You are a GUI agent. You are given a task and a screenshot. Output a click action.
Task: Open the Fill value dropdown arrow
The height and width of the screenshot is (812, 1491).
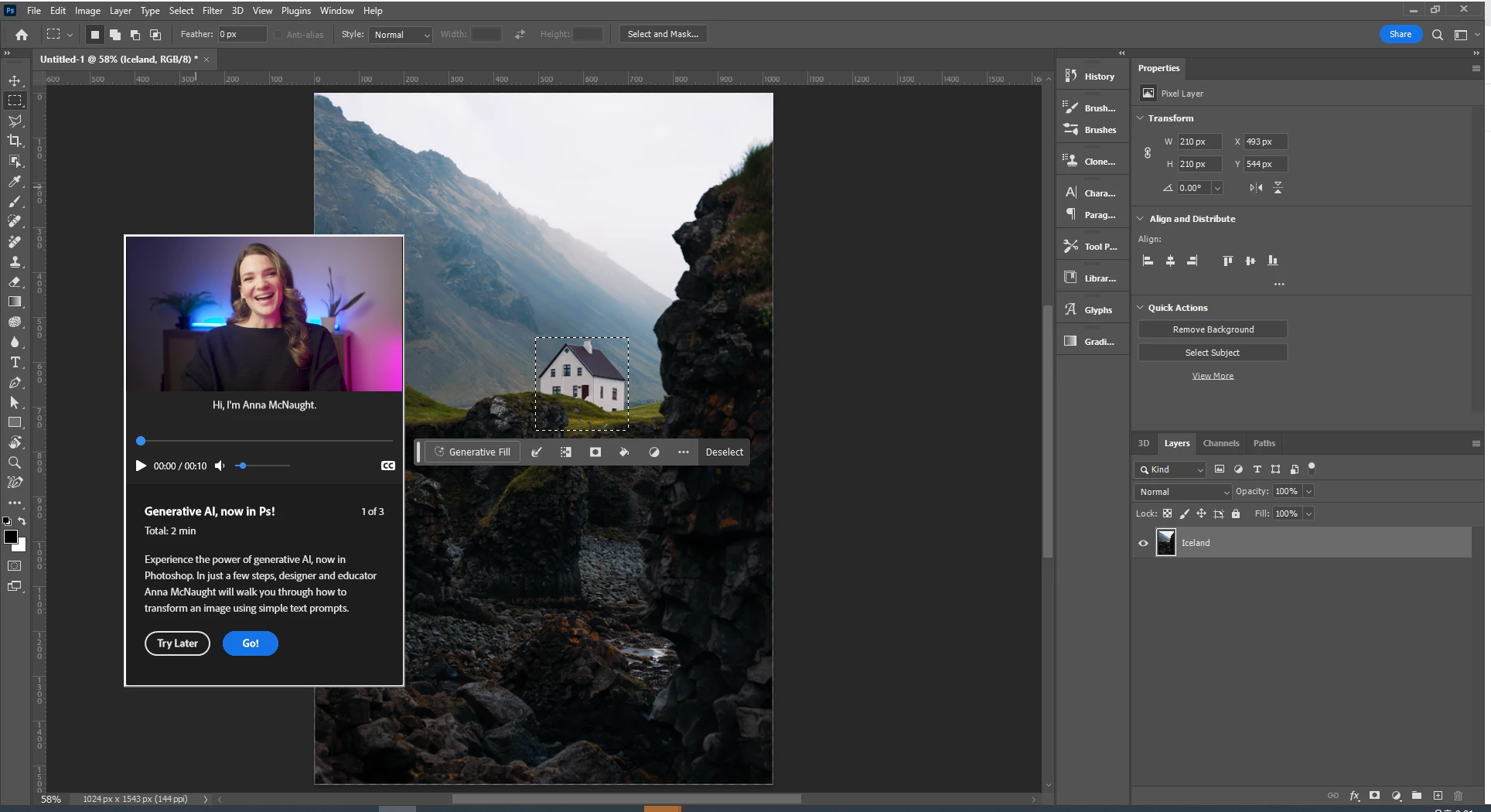pyautogui.click(x=1308, y=513)
